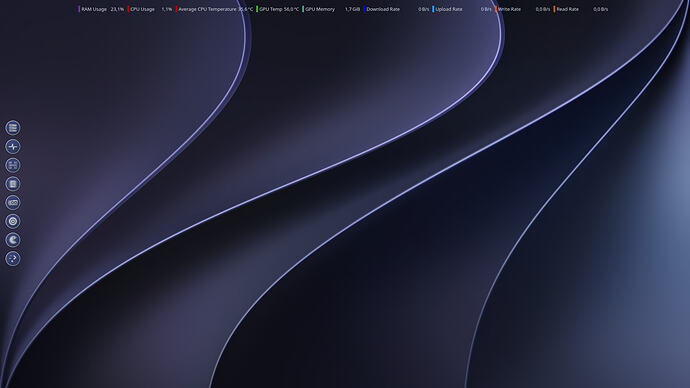Image resolution: width=690 pixels, height=388 pixels.
Task: Click the Write Rate label
Action: pyautogui.click(x=509, y=9)
